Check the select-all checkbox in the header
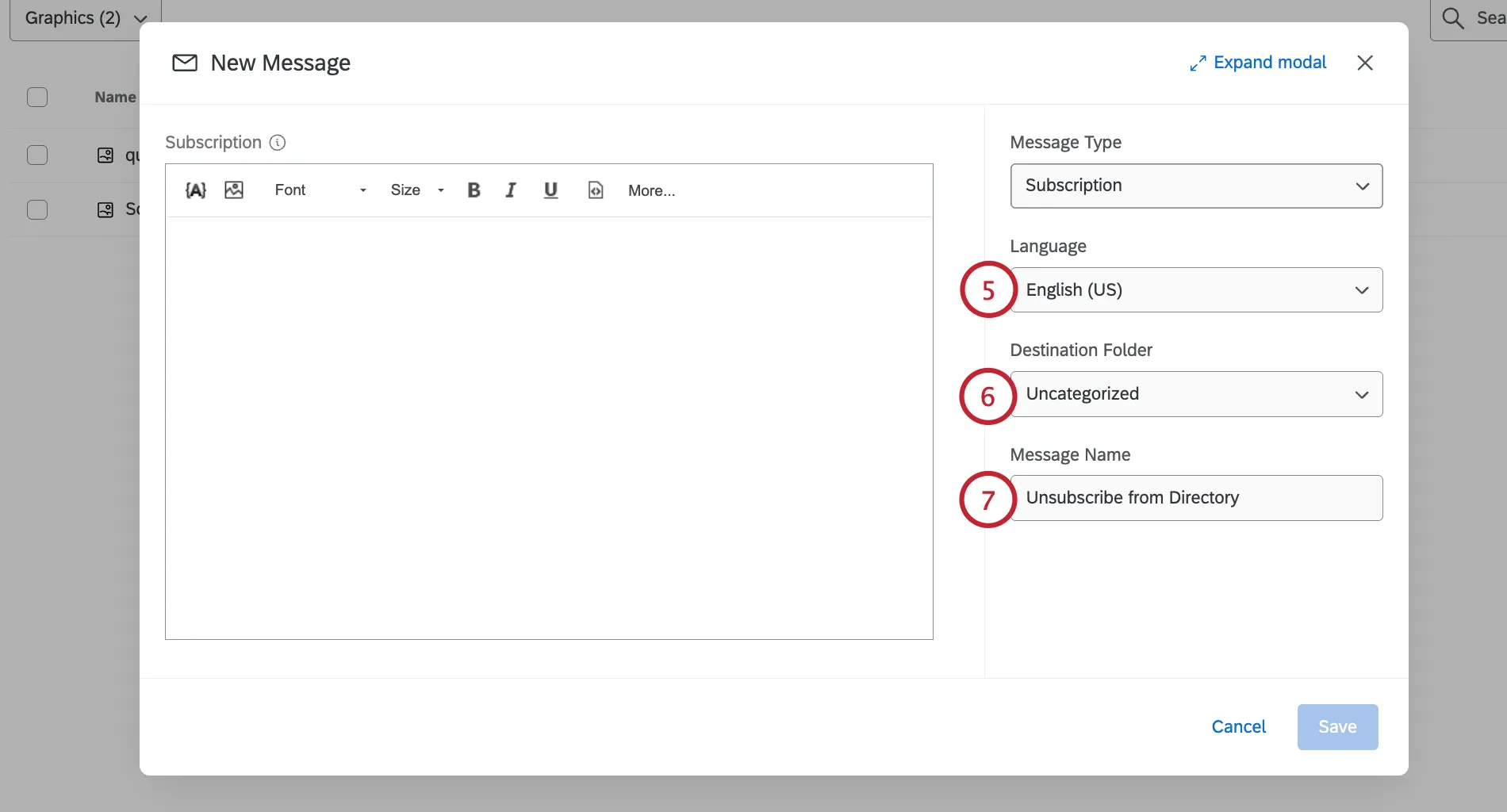This screenshot has height=812, width=1507. click(37, 97)
